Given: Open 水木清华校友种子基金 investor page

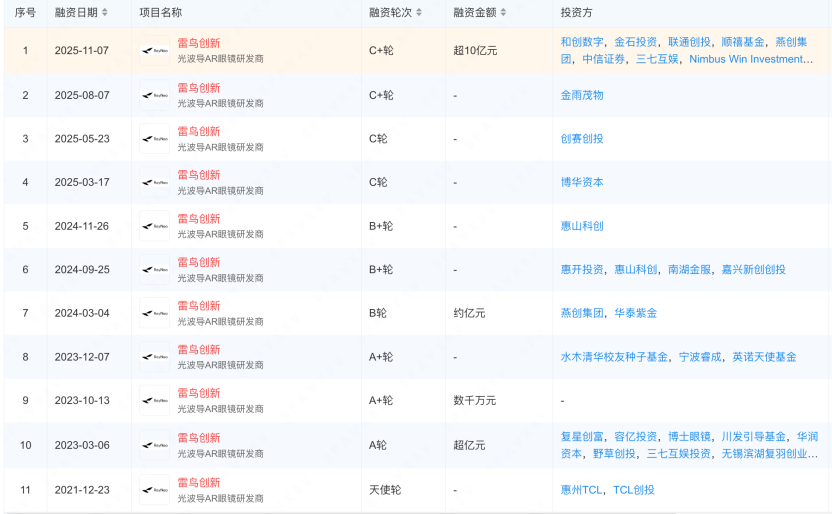Looking at the screenshot, I should tap(615, 357).
